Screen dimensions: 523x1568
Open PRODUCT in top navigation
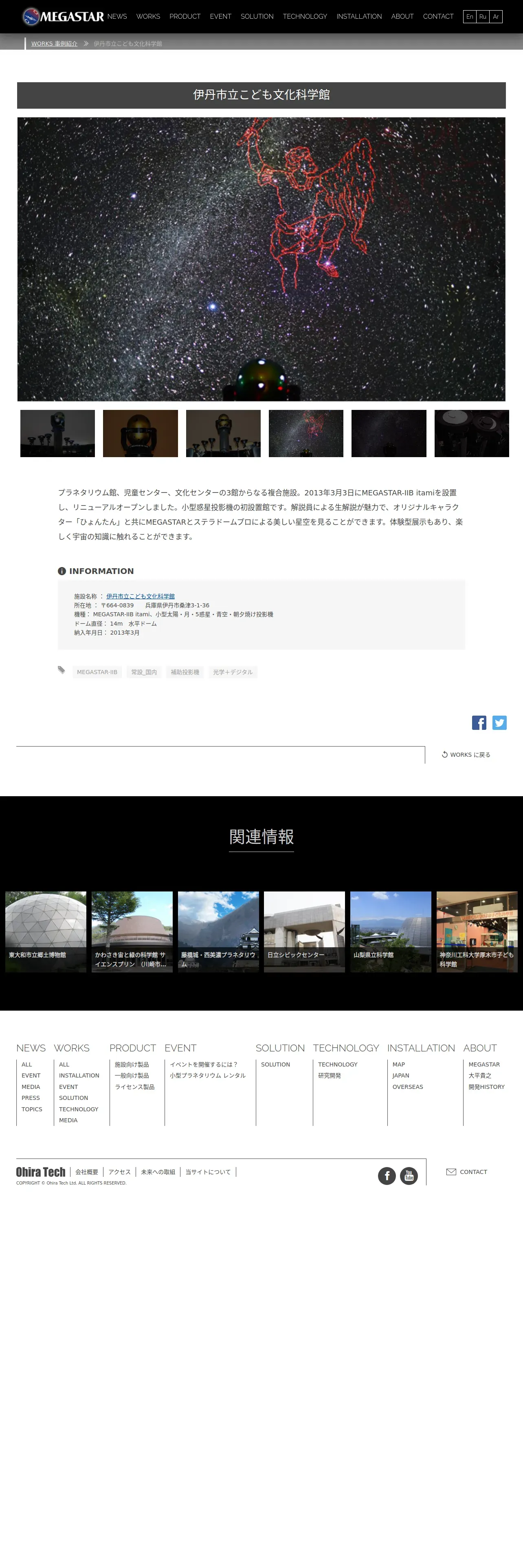click(185, 16)
